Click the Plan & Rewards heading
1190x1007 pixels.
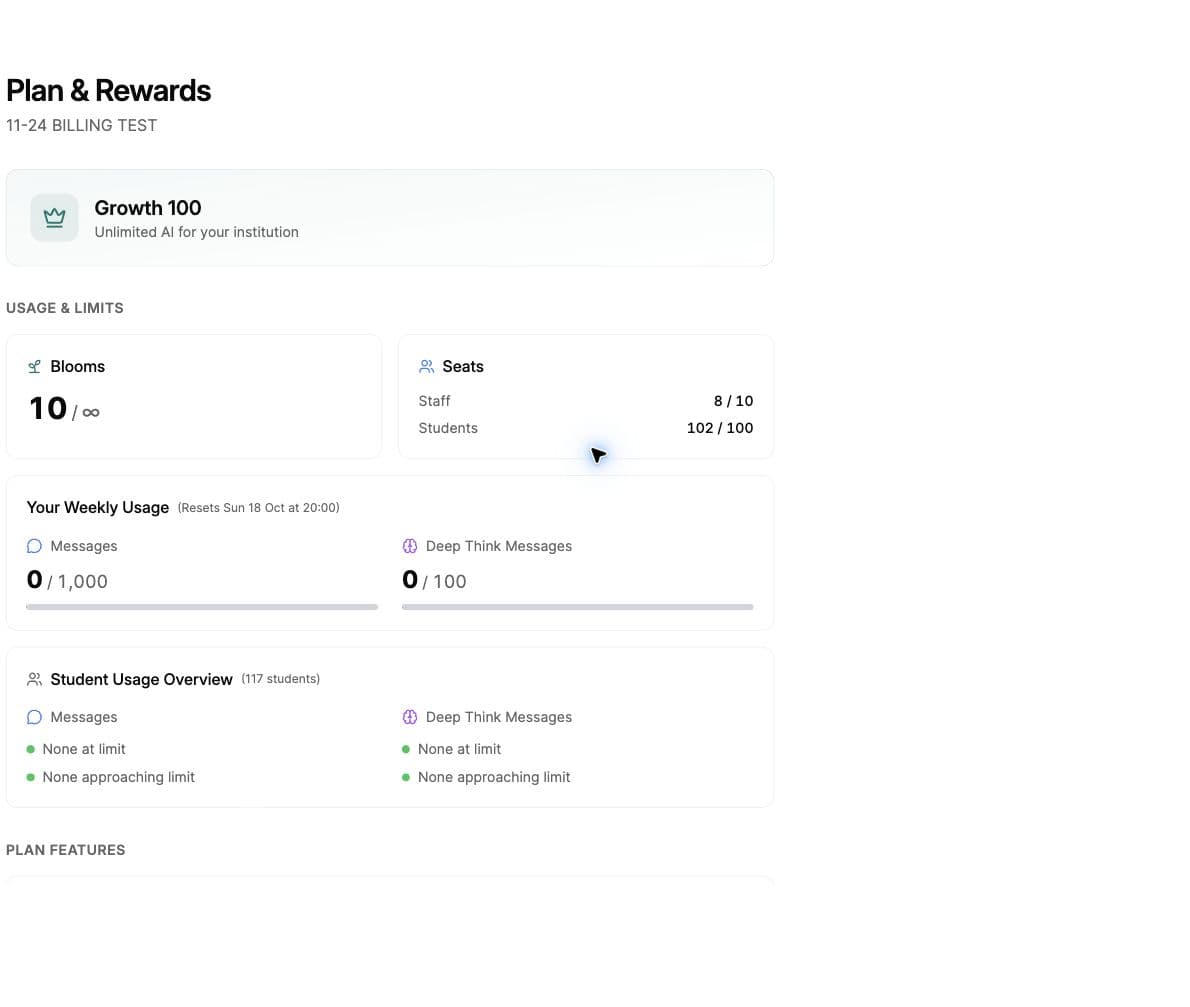click(x=109, y=90)
